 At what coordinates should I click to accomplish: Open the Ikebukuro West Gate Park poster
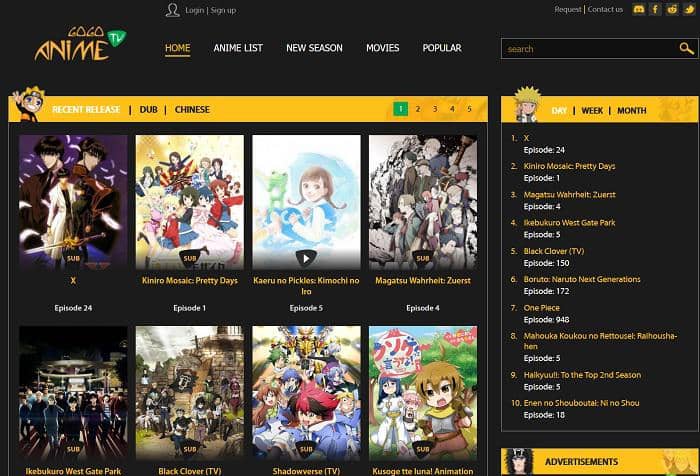coord(73,393)
